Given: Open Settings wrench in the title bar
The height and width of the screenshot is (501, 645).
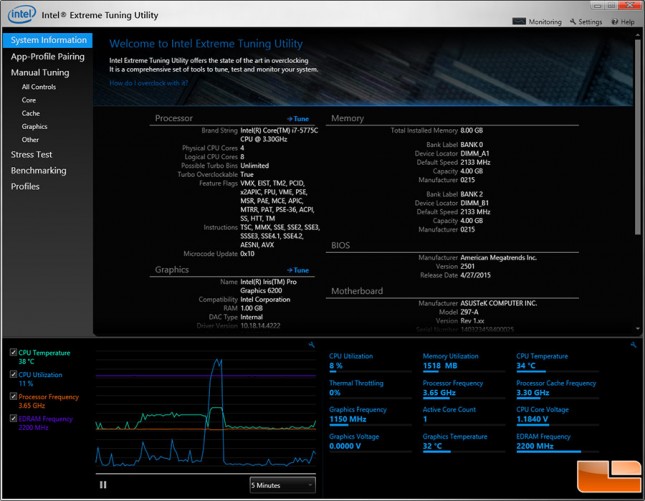Looking at the screenshot, I should point(573,22).
